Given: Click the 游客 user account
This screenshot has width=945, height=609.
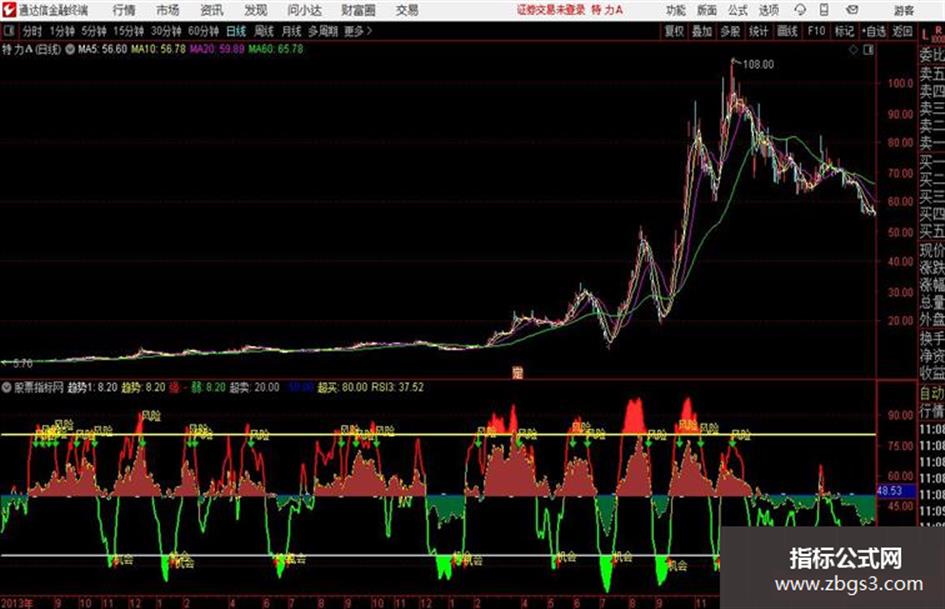Looking at the screenshot, I should point(903,10).
